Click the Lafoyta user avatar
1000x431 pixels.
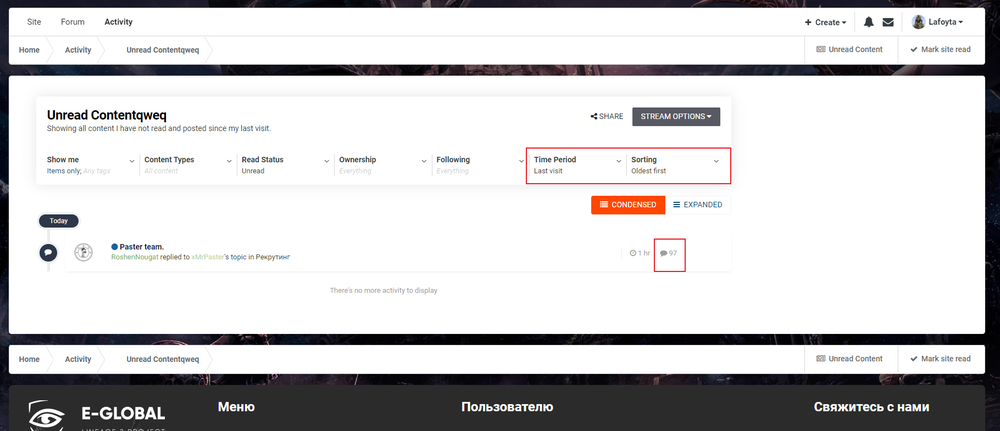click(918, 22)
